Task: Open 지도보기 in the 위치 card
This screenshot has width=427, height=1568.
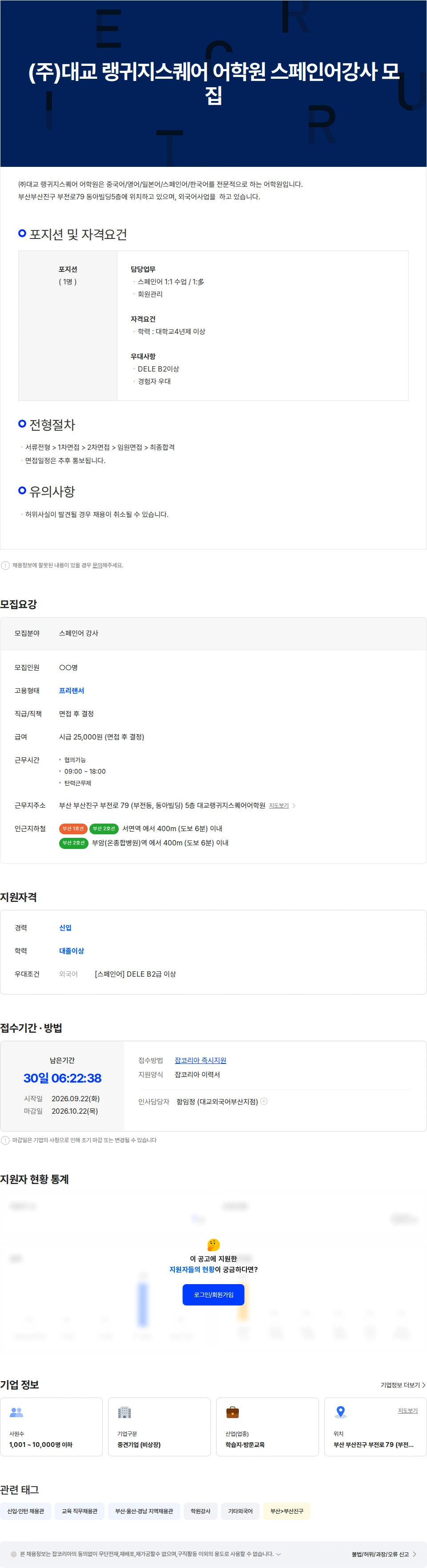Action: click(407, 1410)
